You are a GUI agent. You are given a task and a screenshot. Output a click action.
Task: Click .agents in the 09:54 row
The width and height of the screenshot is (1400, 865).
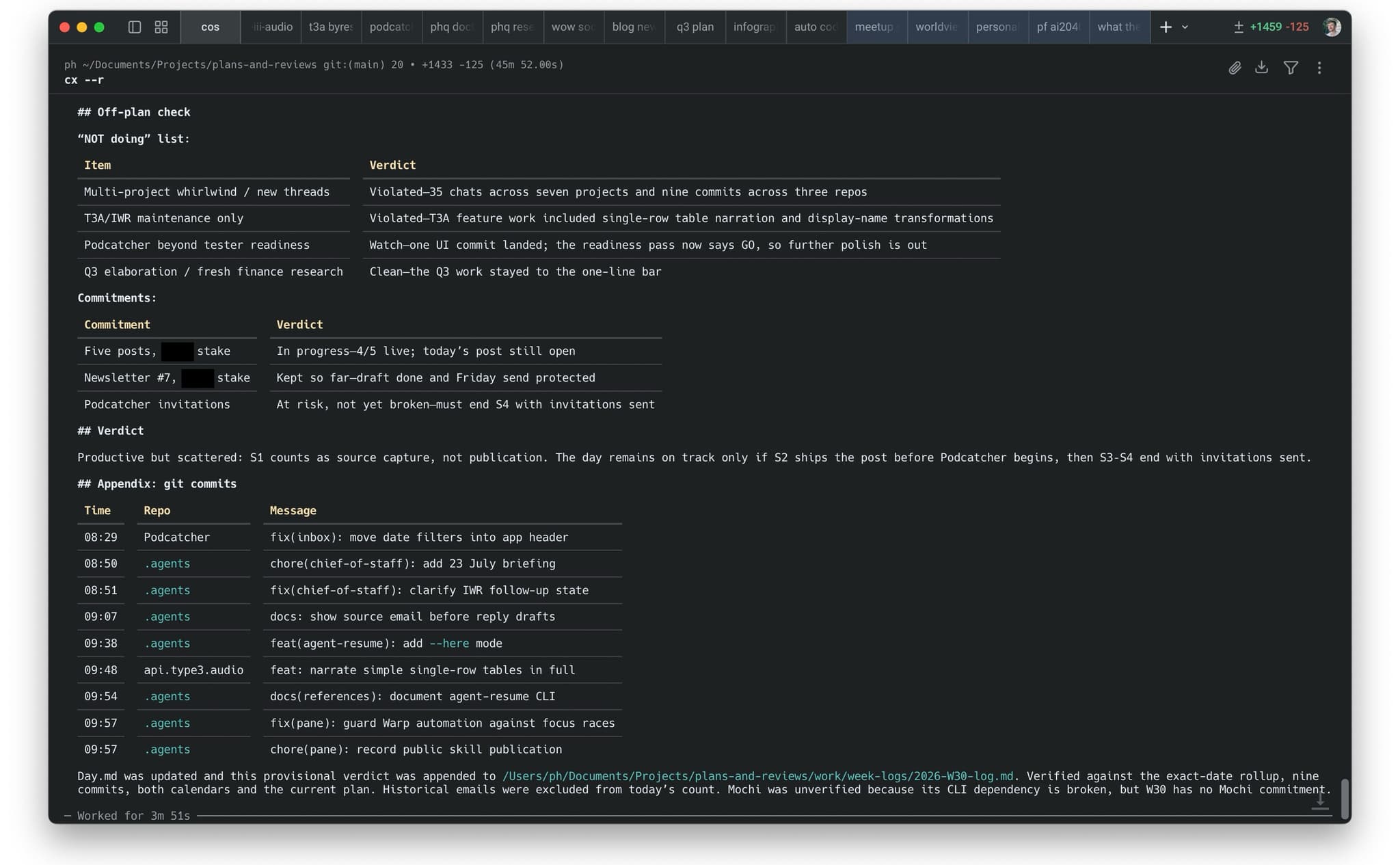(x=167, y=696)
